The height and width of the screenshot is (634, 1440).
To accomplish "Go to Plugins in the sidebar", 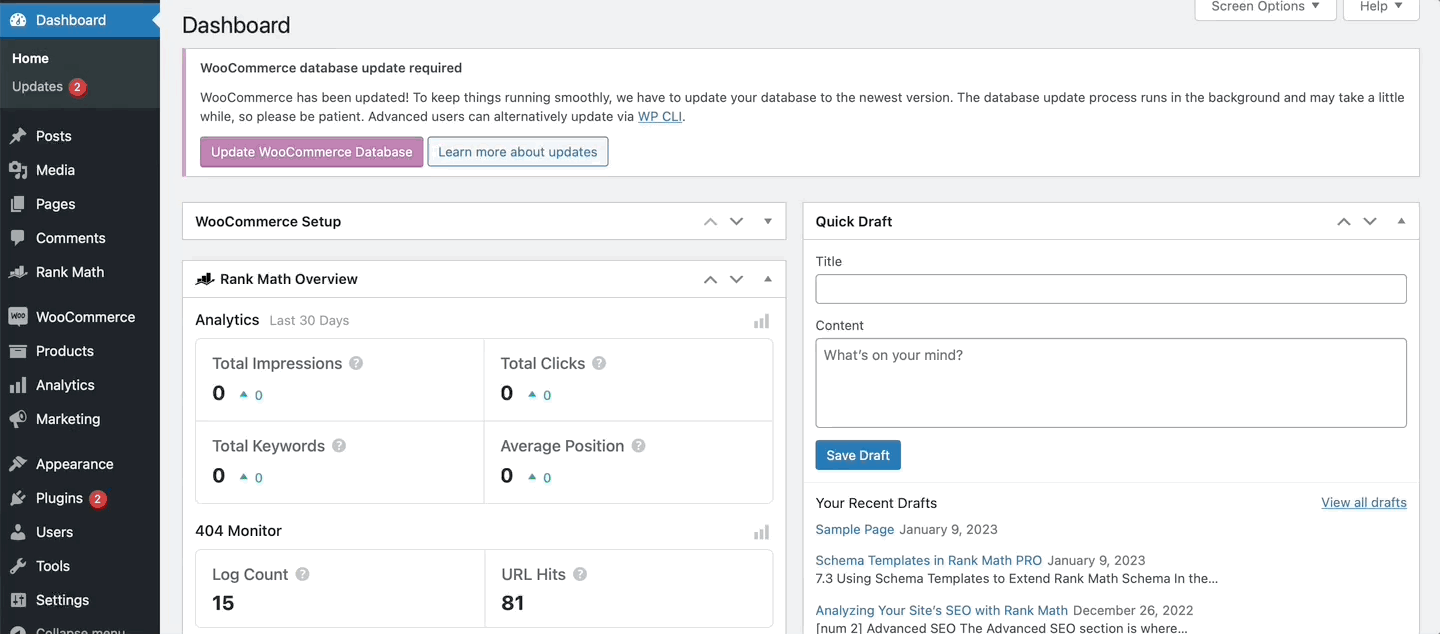I will (x=59, y=498).
